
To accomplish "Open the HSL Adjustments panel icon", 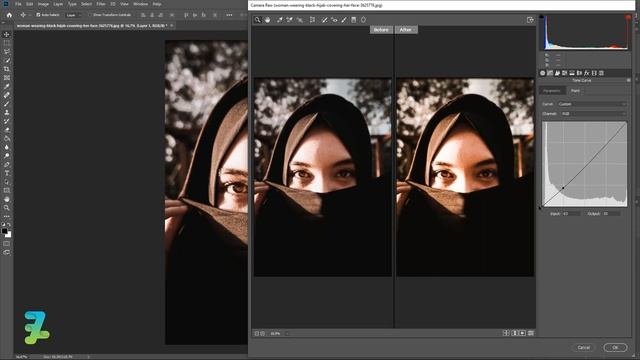I will [564, 73].
